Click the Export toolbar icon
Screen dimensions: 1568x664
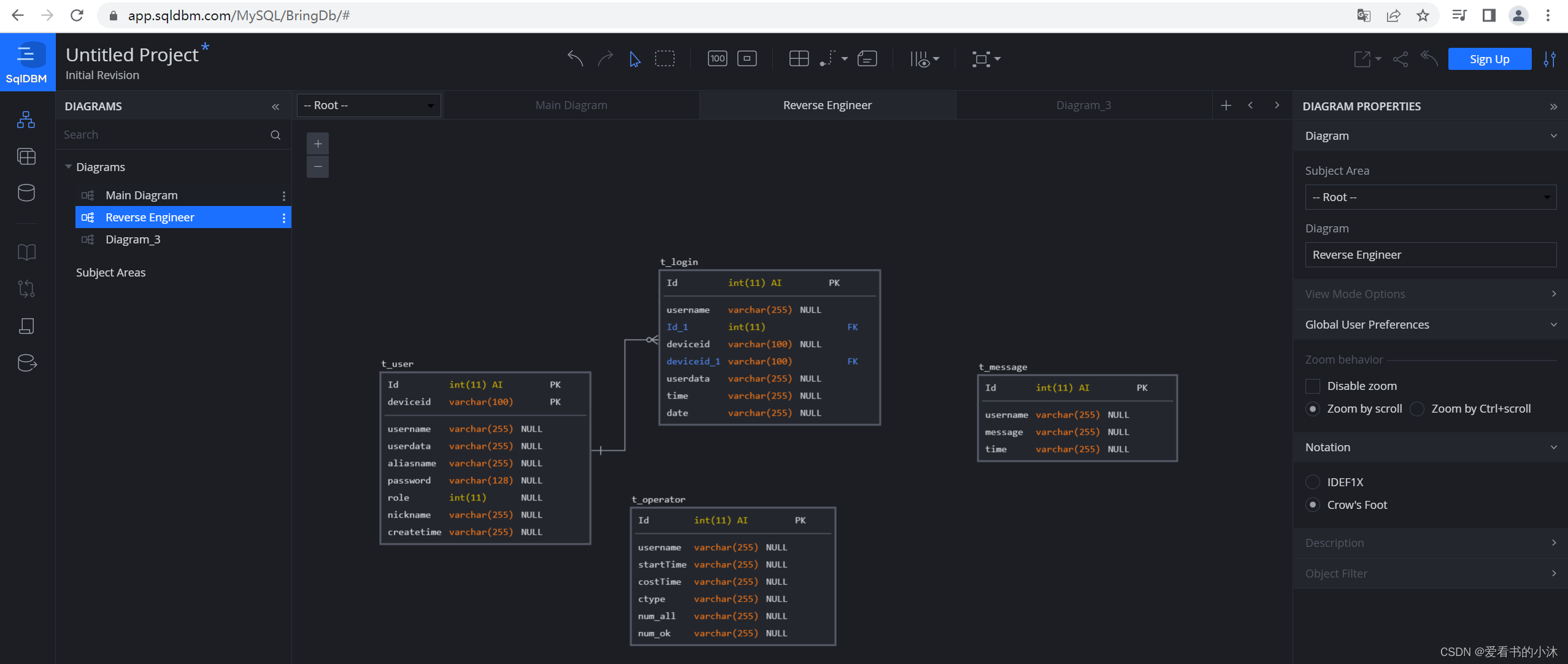click(1362, 59)
